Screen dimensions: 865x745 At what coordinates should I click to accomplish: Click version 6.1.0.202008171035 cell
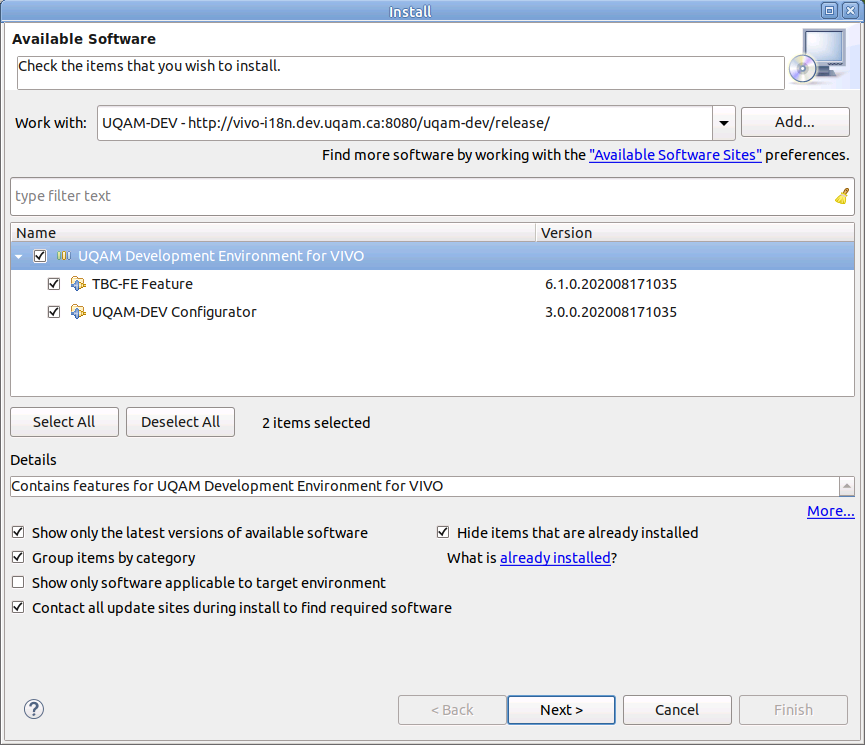coord(611,284)
